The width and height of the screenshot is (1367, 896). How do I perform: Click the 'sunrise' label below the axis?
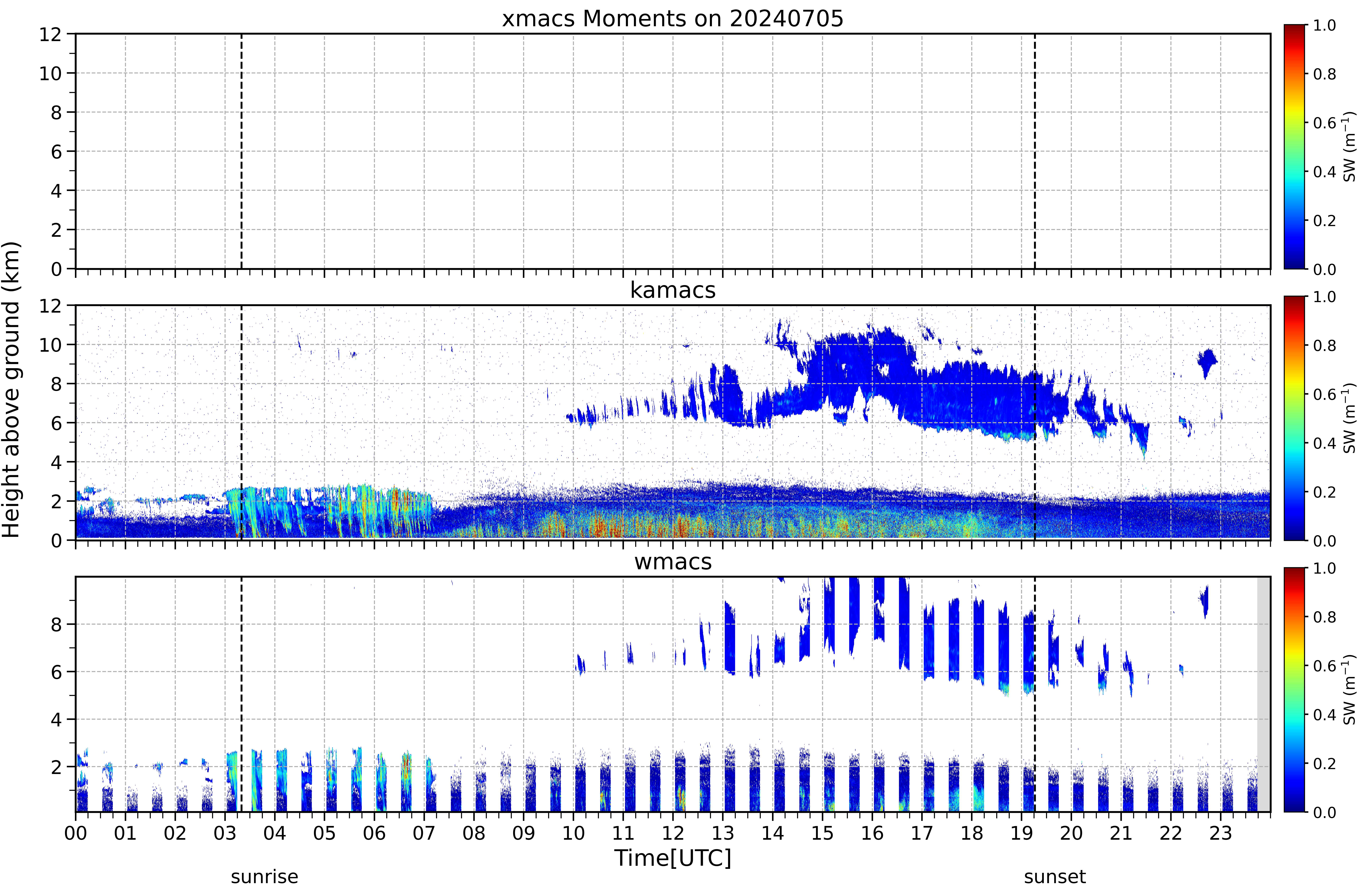tap(264, 877)
